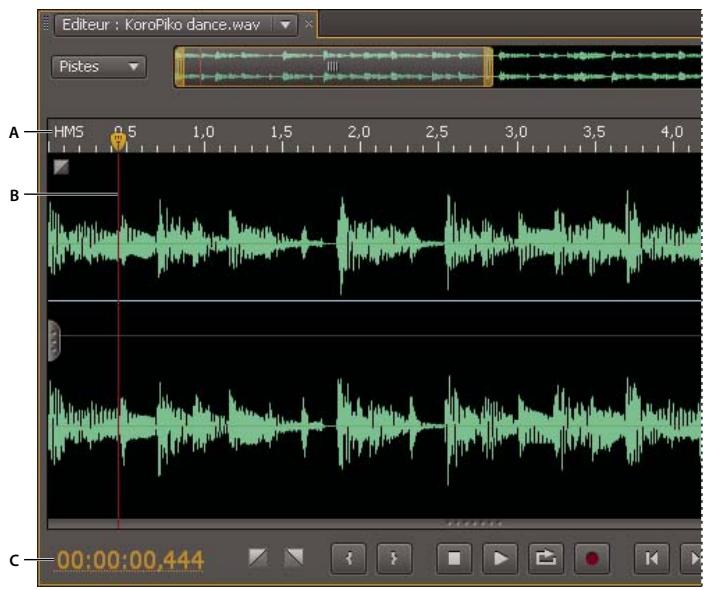Click the 1,0 mark on time ruler
The height and width of the screenshot is (590, 709).
(203, 132)
